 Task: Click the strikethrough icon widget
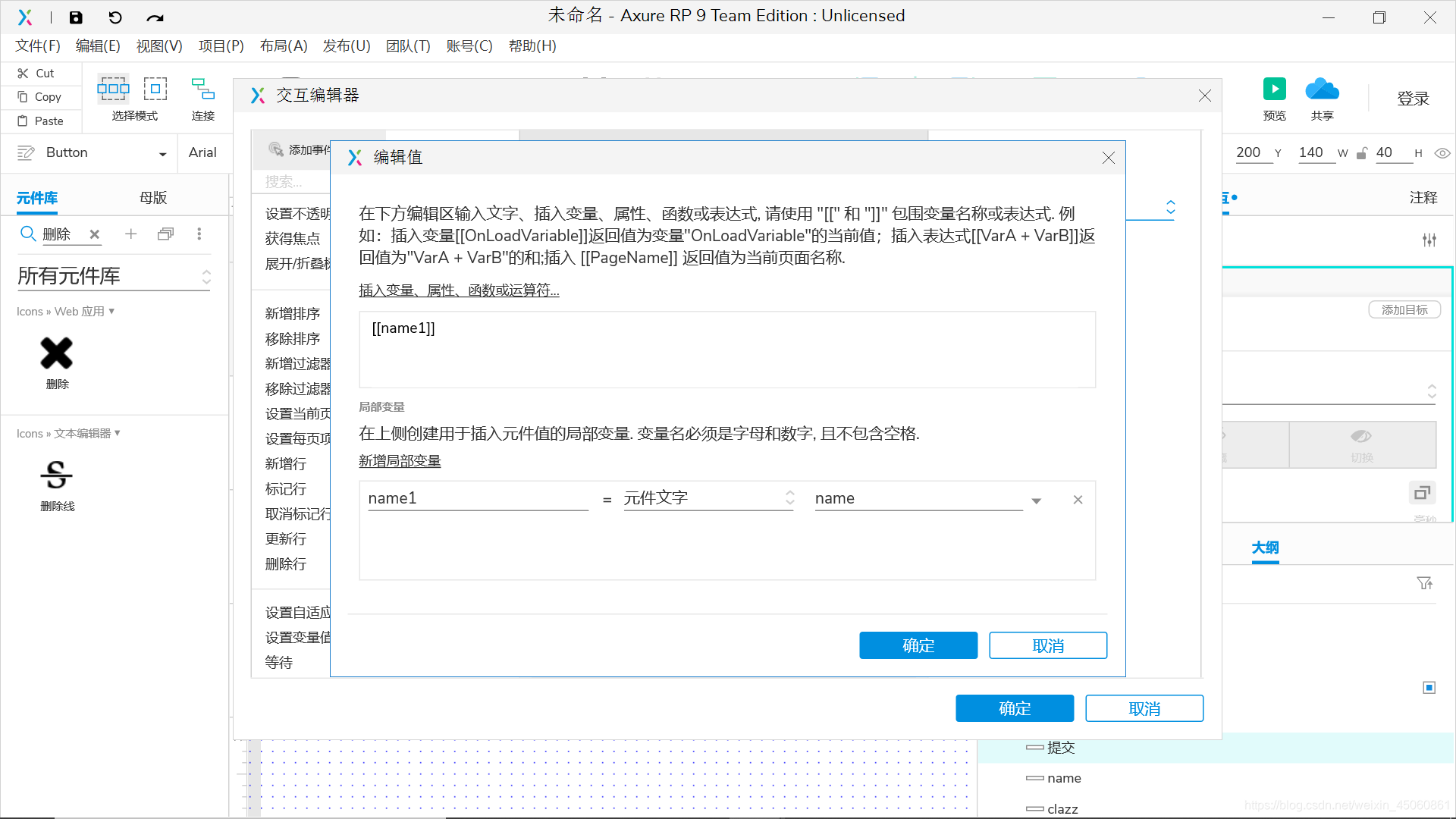57,475
